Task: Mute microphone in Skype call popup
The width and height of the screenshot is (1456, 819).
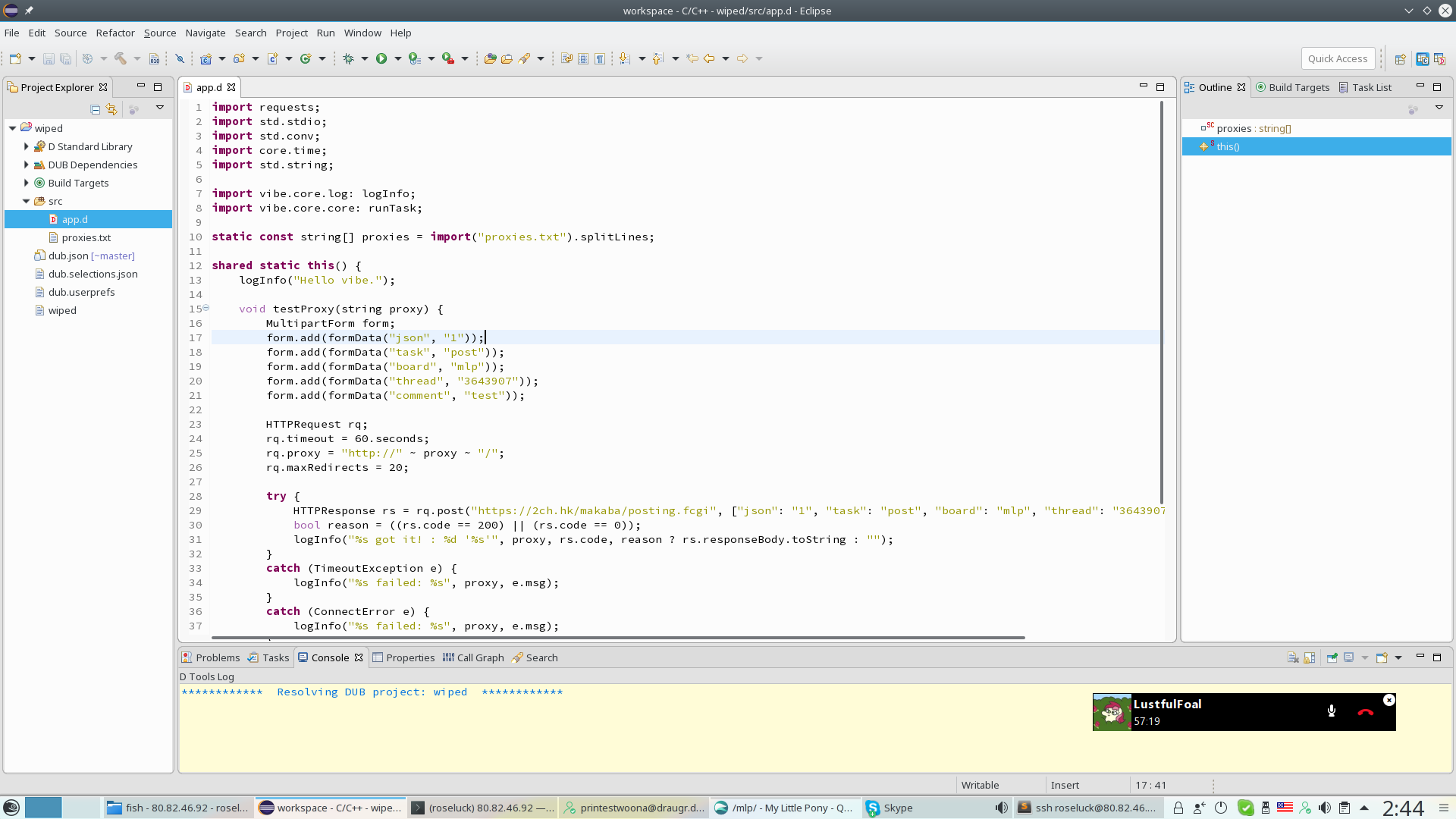Action: pyautogui.click(x=1332, y=711)
